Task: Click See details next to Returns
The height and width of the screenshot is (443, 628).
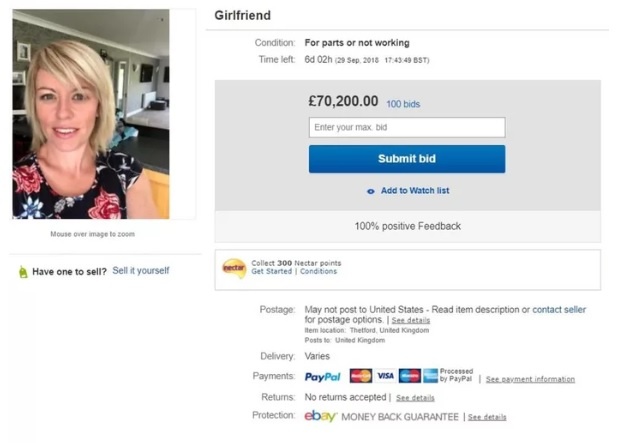Action: pos(415,398)
